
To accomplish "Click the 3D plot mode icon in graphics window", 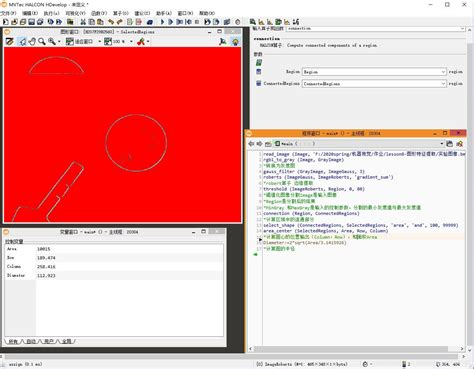I will (223, 42).
